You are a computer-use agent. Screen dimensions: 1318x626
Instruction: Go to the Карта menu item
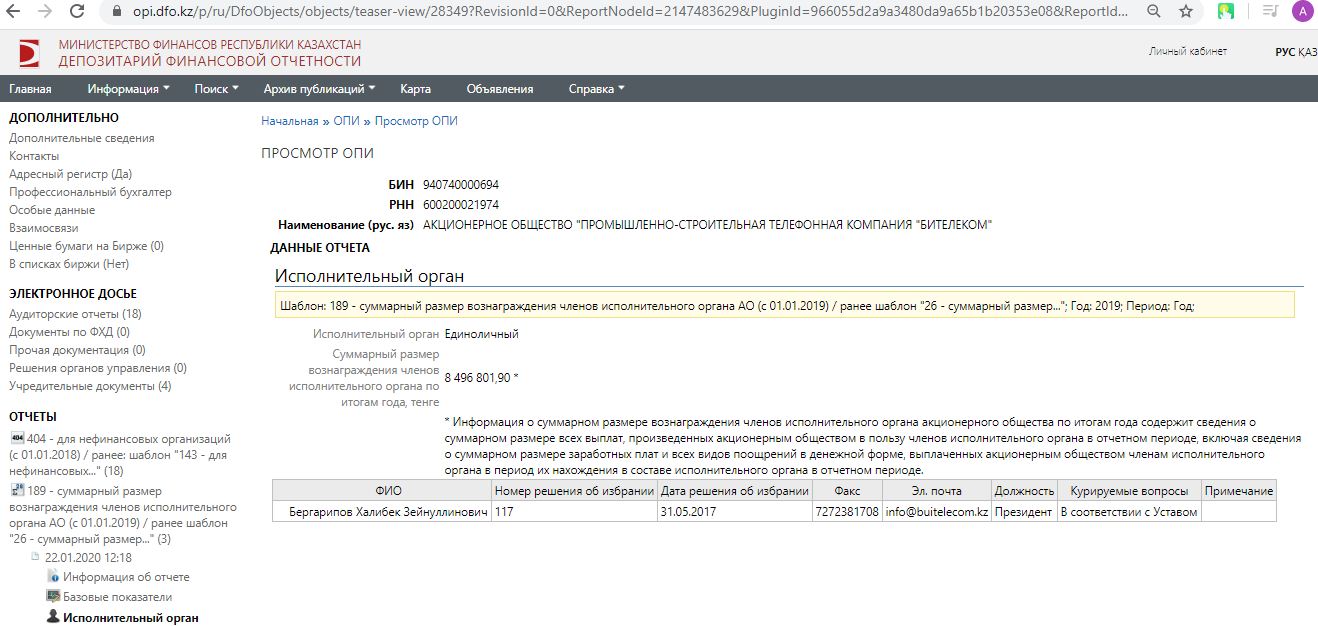point(415,89)
